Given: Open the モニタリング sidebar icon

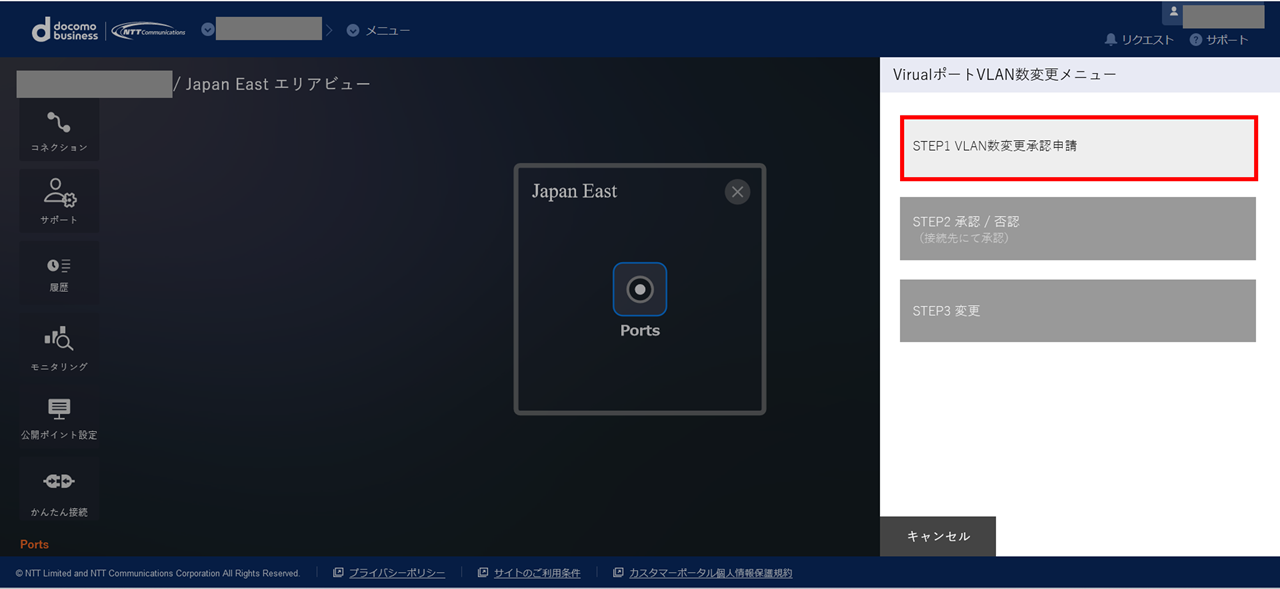Looking at the screenshot, I should pyautogui.click(x=59, y=347).
